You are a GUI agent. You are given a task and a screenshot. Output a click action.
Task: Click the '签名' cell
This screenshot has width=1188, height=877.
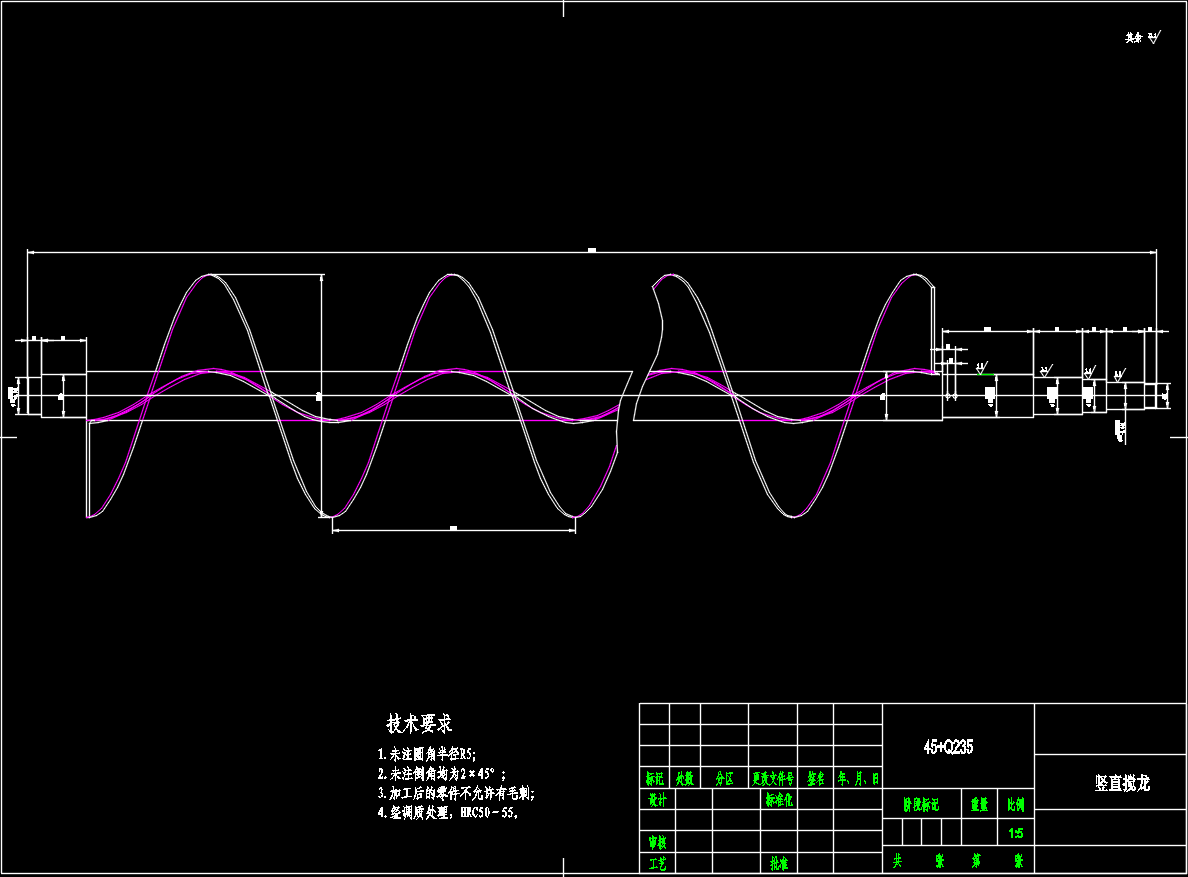816,779
